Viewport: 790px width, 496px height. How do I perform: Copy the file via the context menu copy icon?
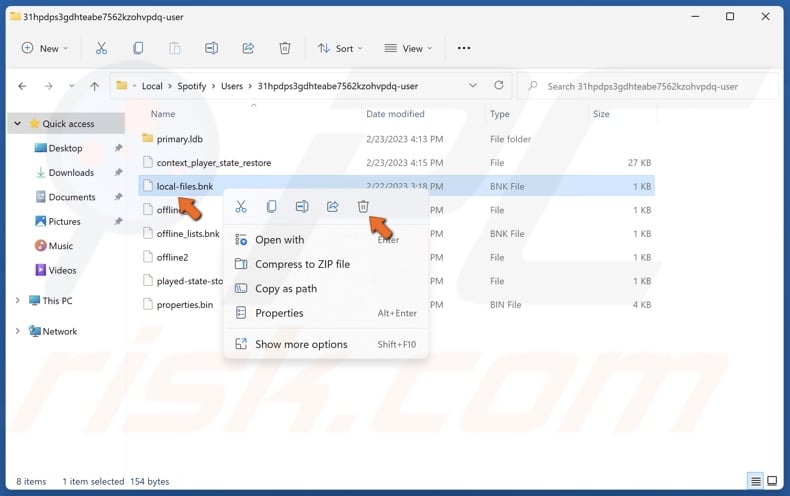[x=272, y=206]
